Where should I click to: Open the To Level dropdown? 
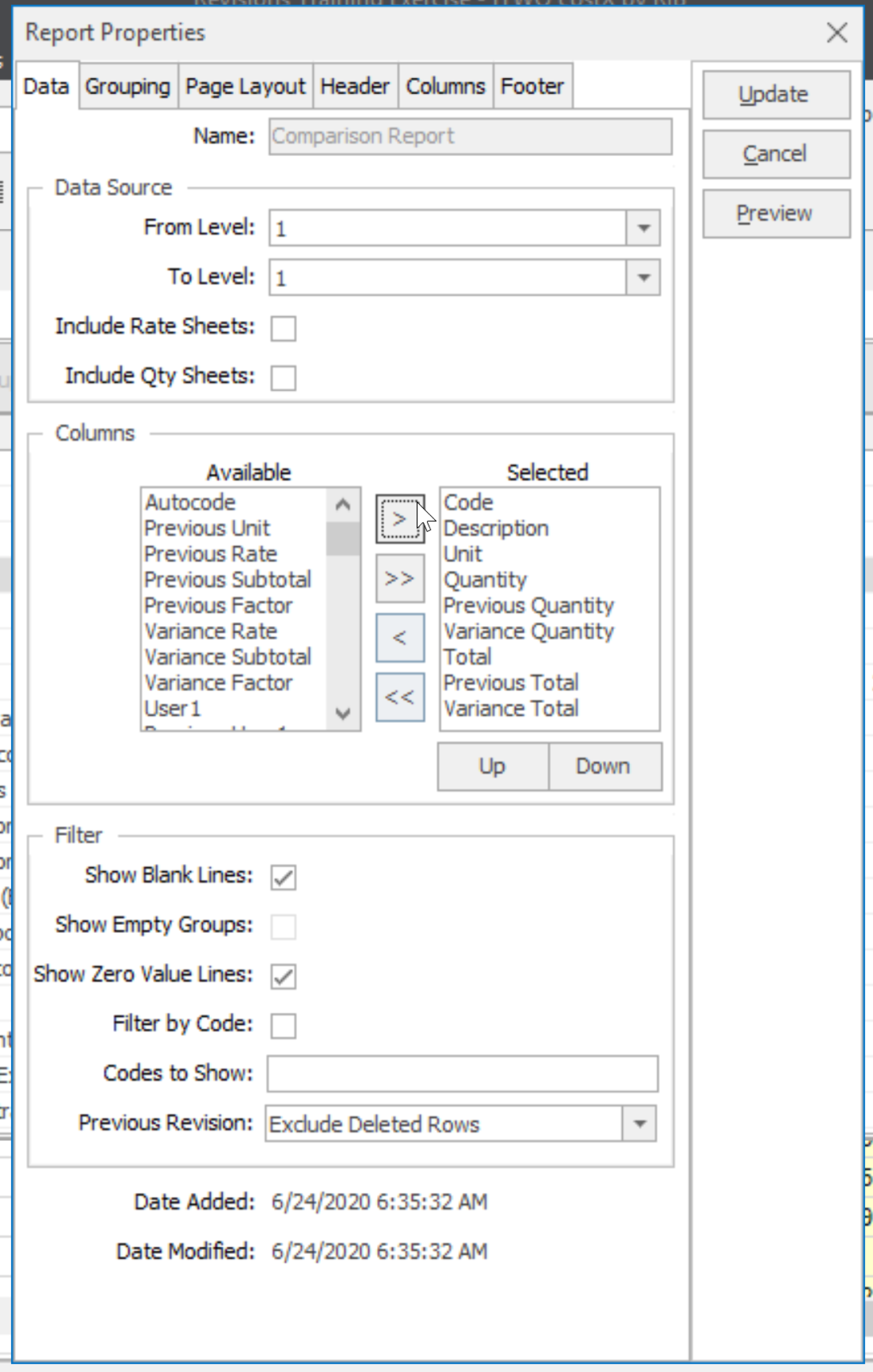tap(643, 278)
